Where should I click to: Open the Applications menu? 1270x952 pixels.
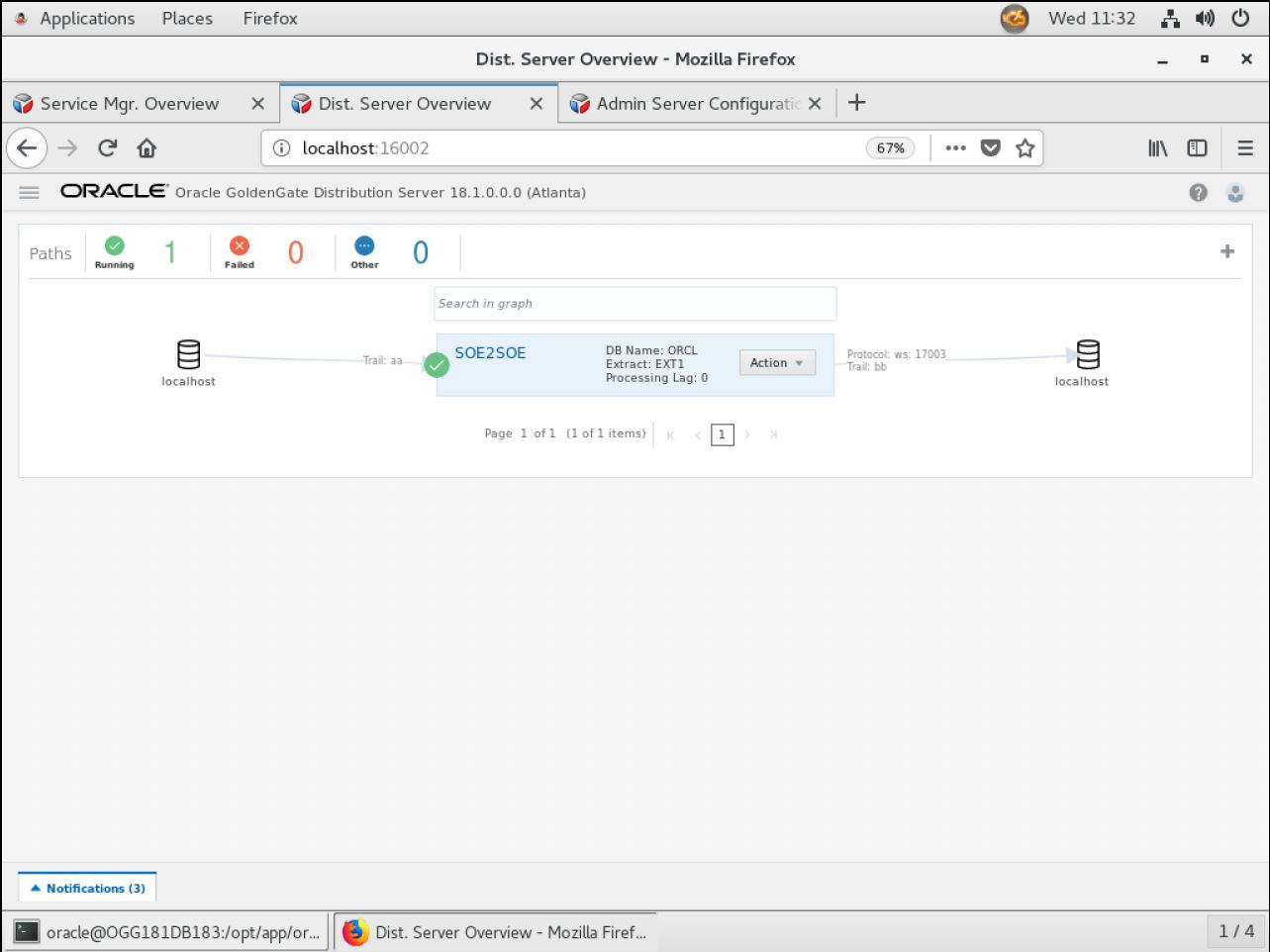(87, 18)
